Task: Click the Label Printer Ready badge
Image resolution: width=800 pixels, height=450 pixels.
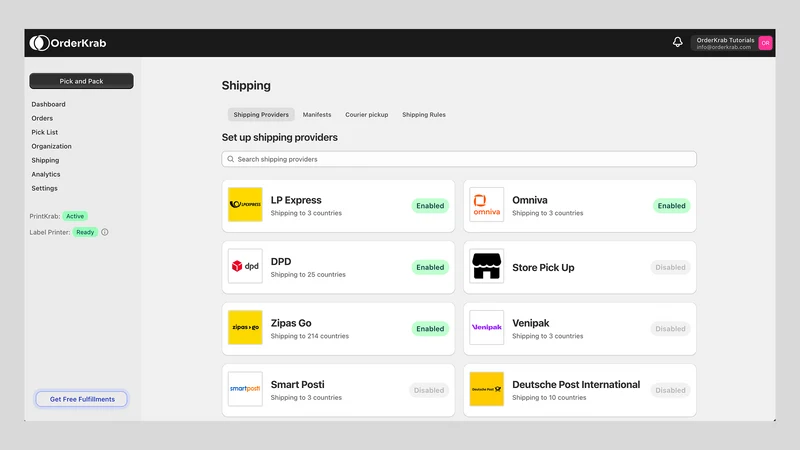Action: pos(85,232)
